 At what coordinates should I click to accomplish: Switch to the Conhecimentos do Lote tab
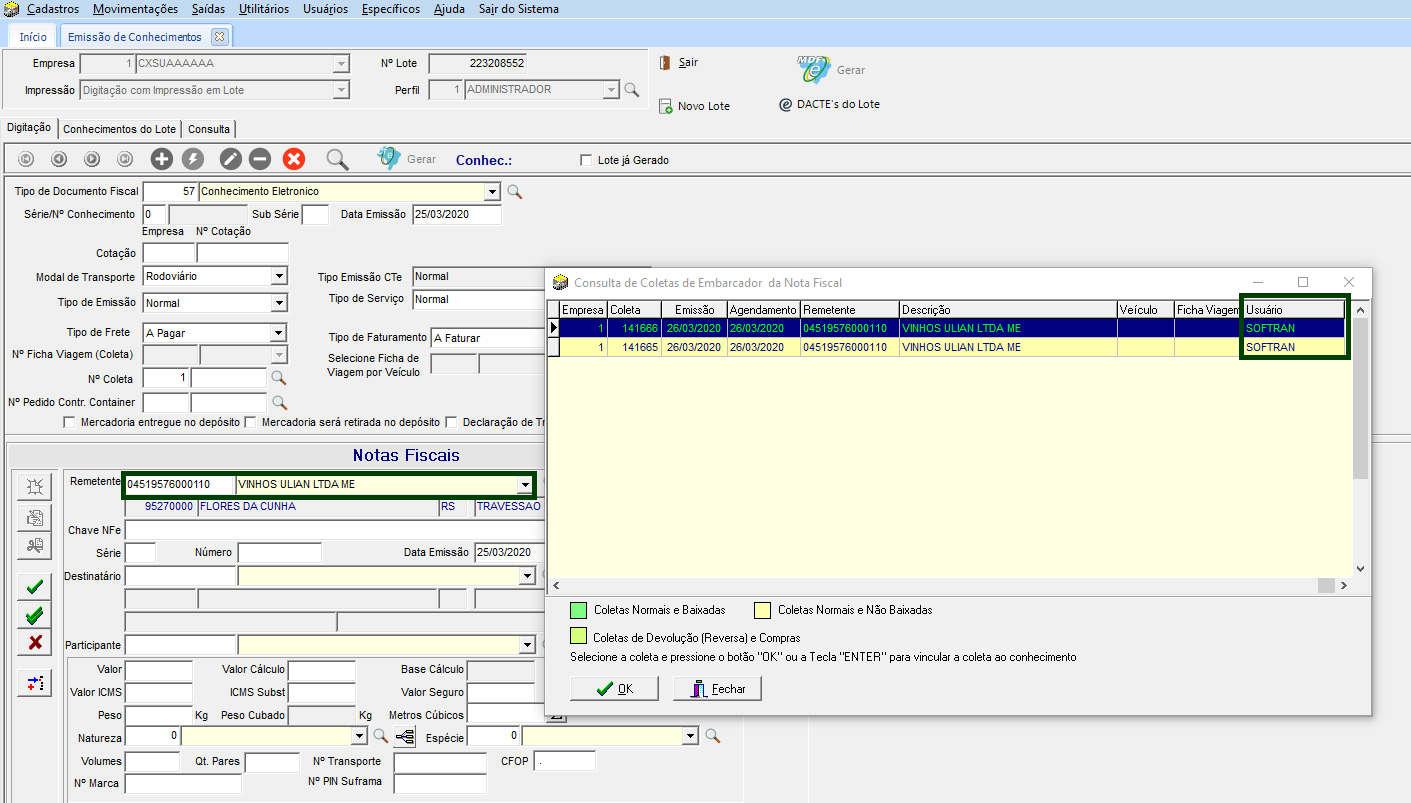119,129
